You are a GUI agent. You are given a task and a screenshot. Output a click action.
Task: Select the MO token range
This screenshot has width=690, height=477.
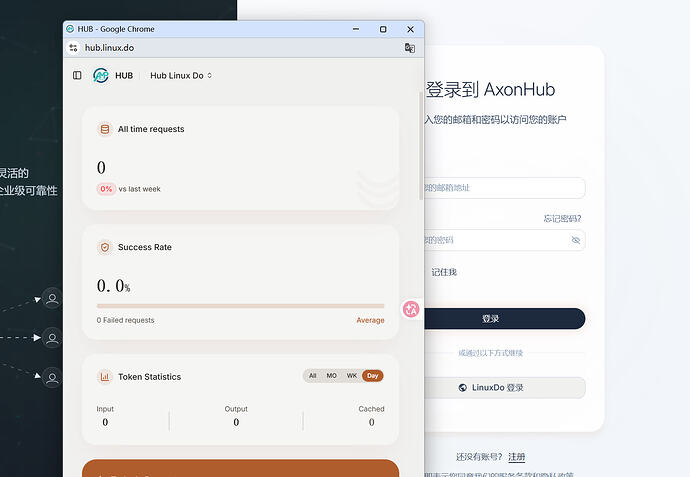(331, 376)
